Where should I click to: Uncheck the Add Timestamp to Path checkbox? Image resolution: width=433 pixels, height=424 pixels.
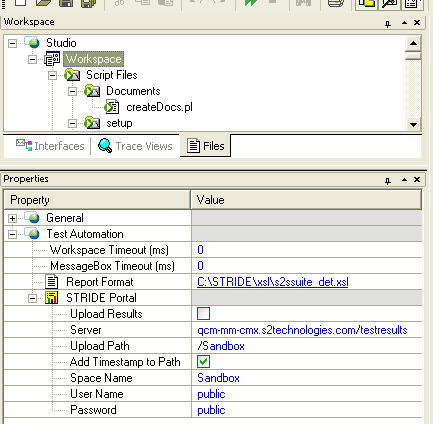203,362
